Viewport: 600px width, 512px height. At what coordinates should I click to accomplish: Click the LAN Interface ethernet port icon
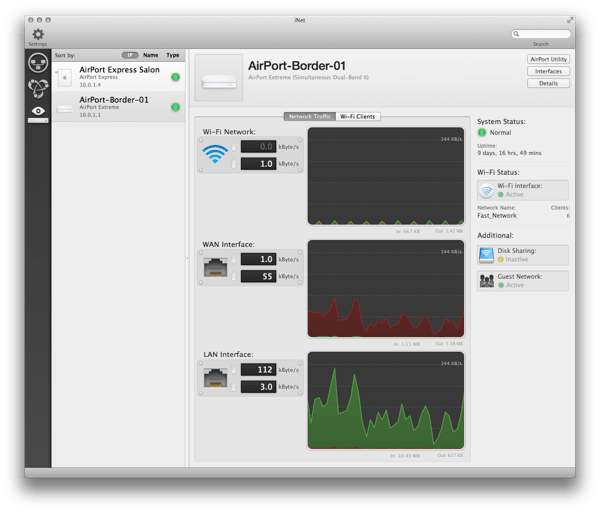pos(214,379)
